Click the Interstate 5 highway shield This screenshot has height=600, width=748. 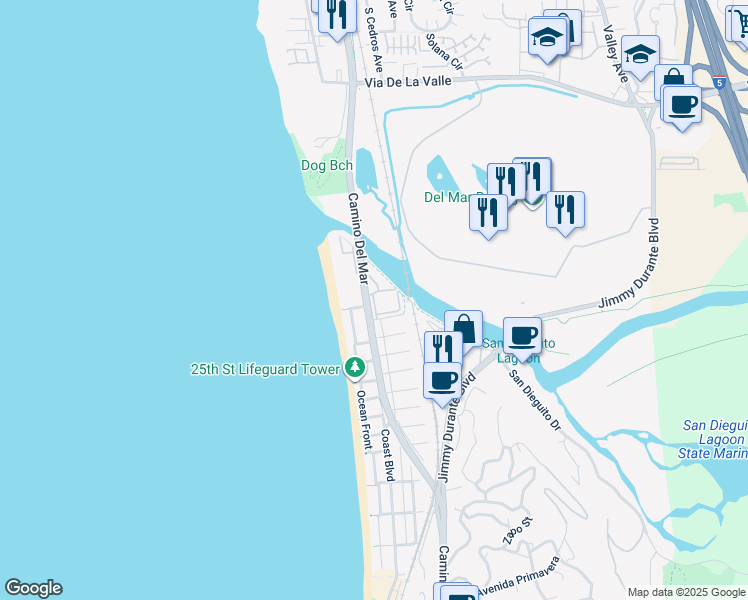[x=720, y=82]
